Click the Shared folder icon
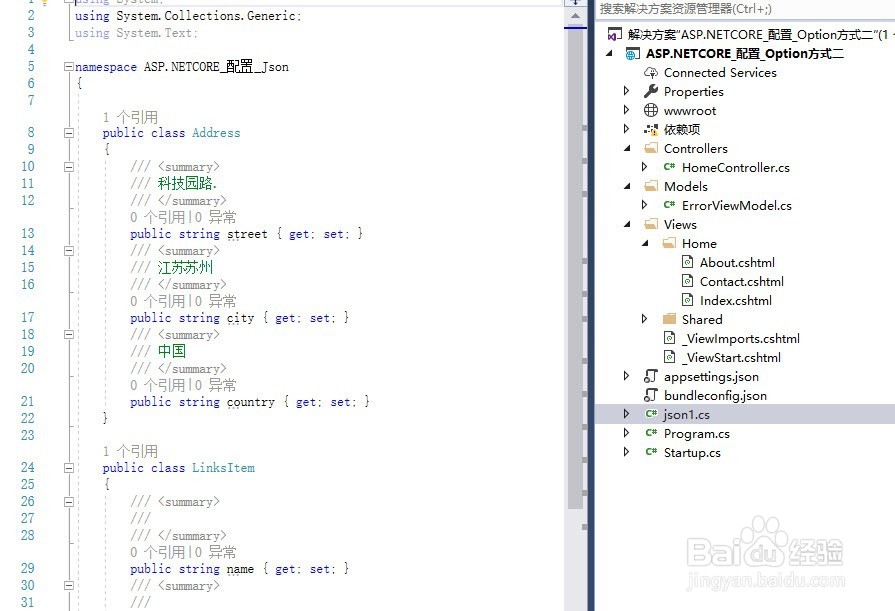 click(x=669, y=319)
